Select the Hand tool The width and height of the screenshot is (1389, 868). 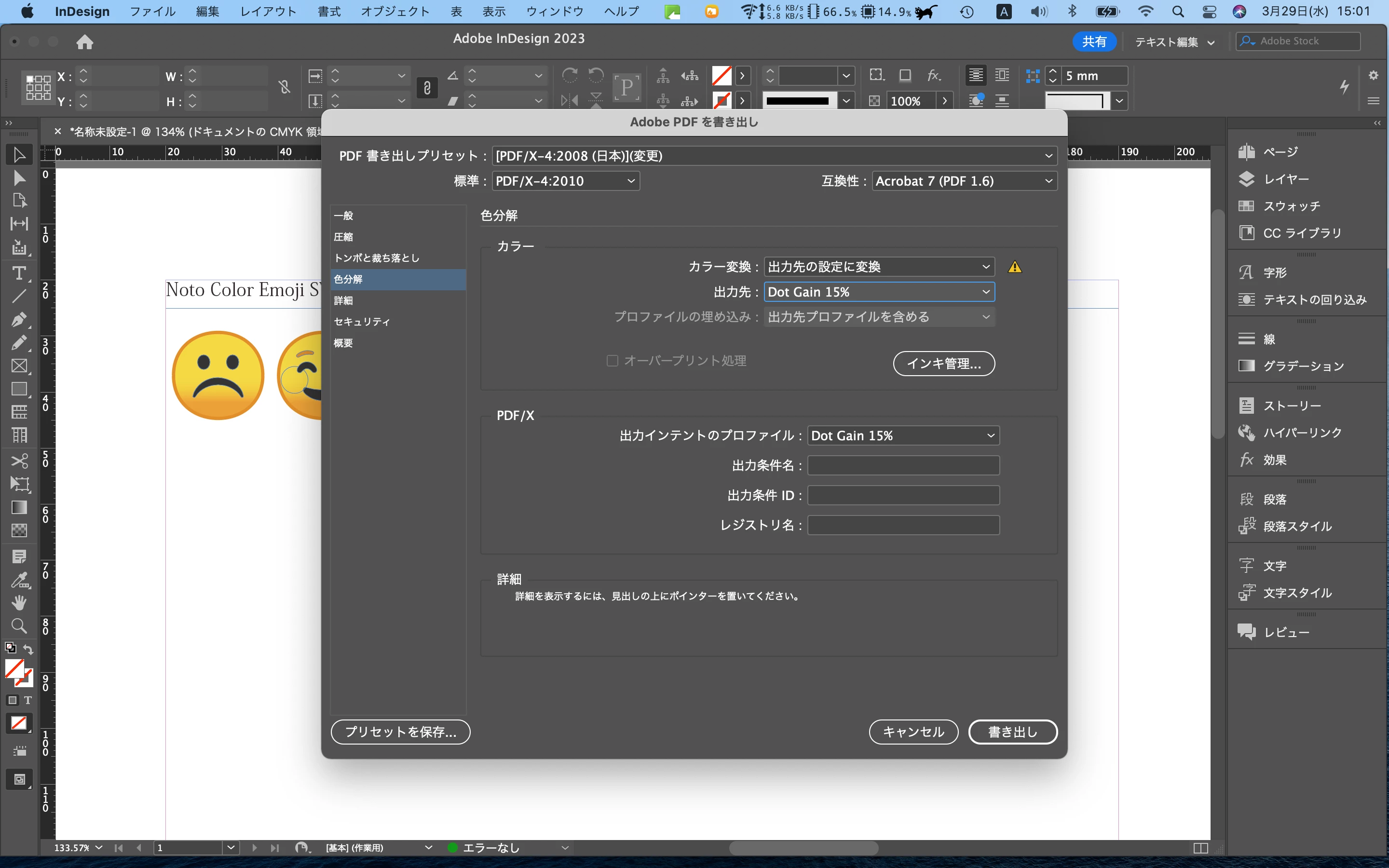click(19, 602)
